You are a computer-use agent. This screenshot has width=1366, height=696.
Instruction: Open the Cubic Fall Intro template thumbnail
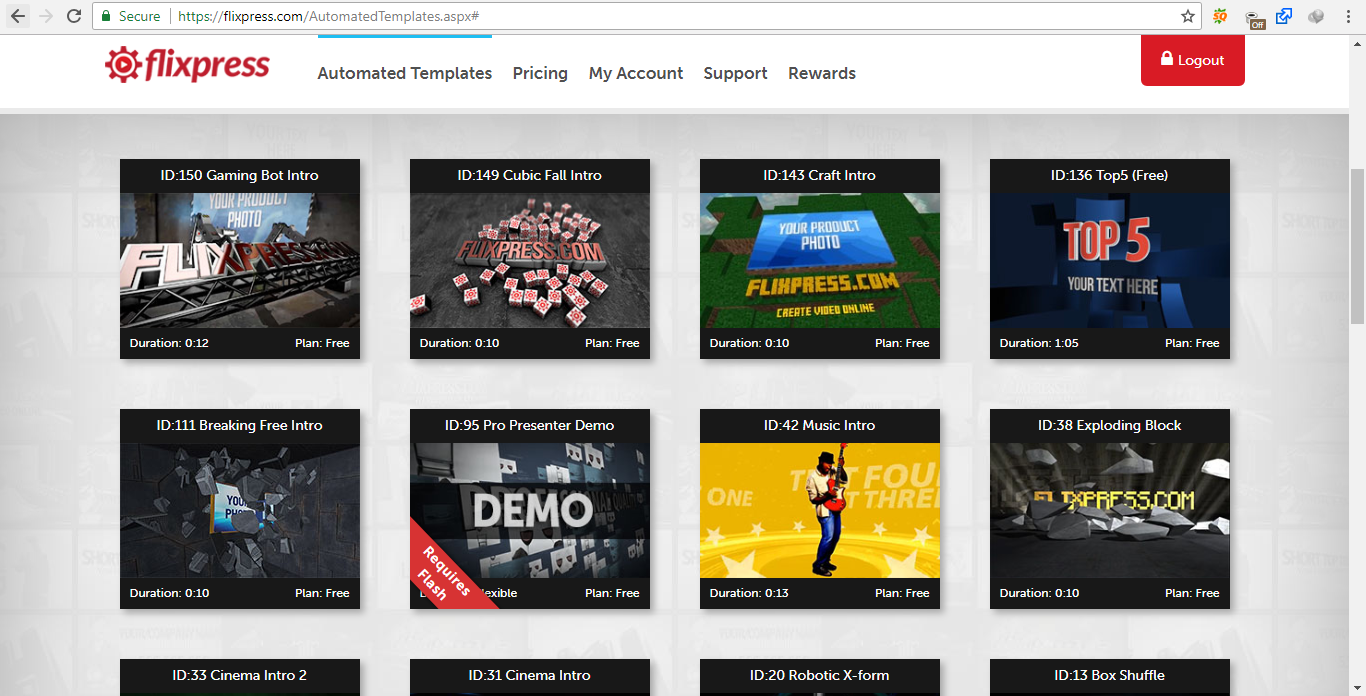click(x=529, y=260)
